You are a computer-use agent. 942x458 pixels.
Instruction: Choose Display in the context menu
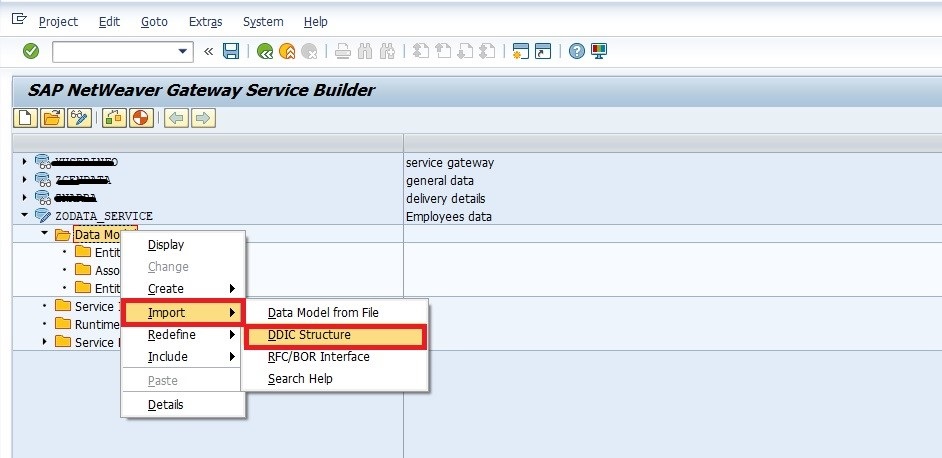click(166, 245)
